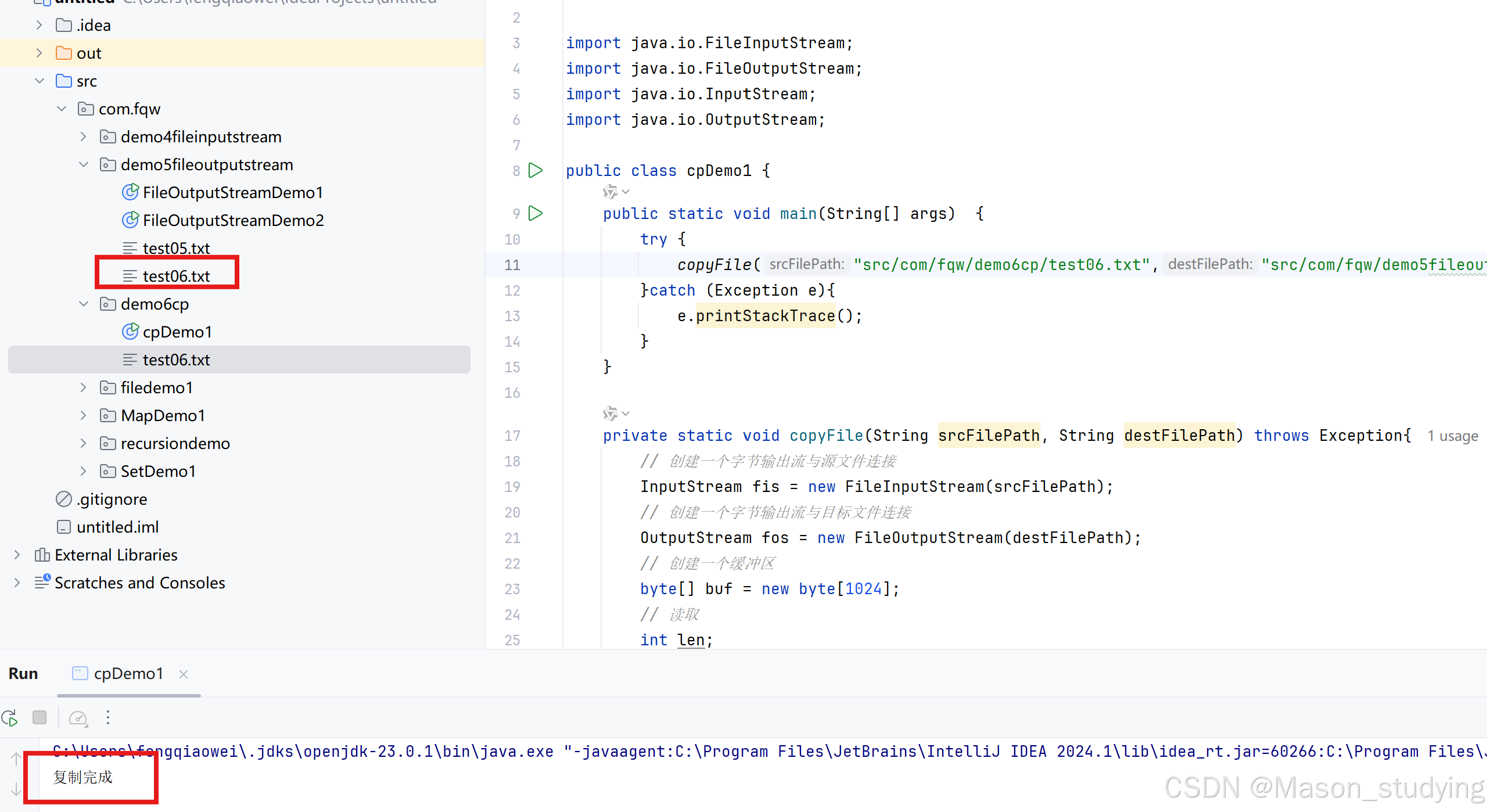Select the .gitignore file

pyautogui.click(x=112, y=499)
